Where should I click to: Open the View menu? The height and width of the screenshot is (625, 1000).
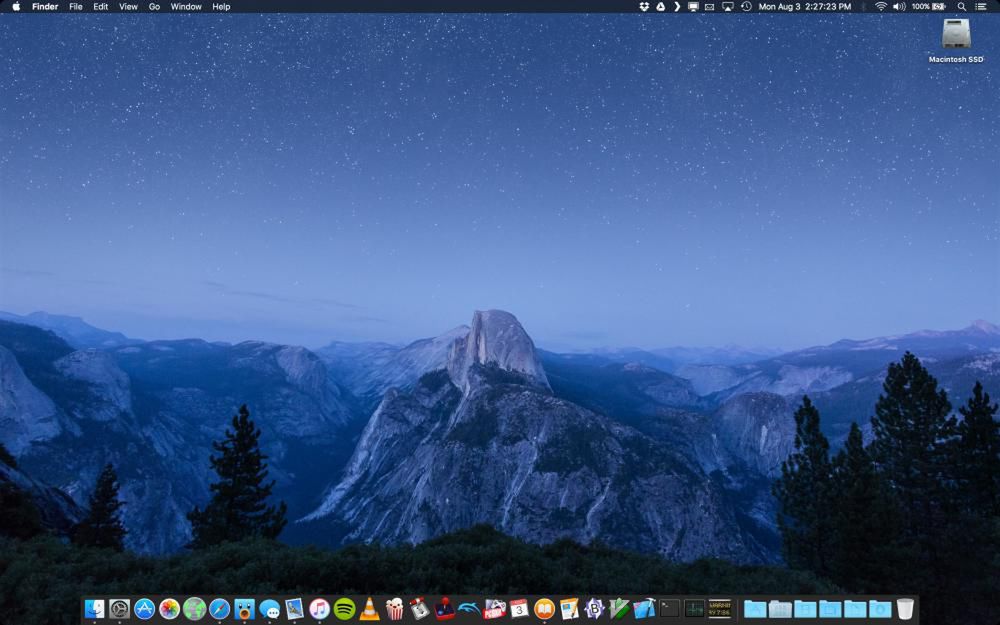coord(128,6)
